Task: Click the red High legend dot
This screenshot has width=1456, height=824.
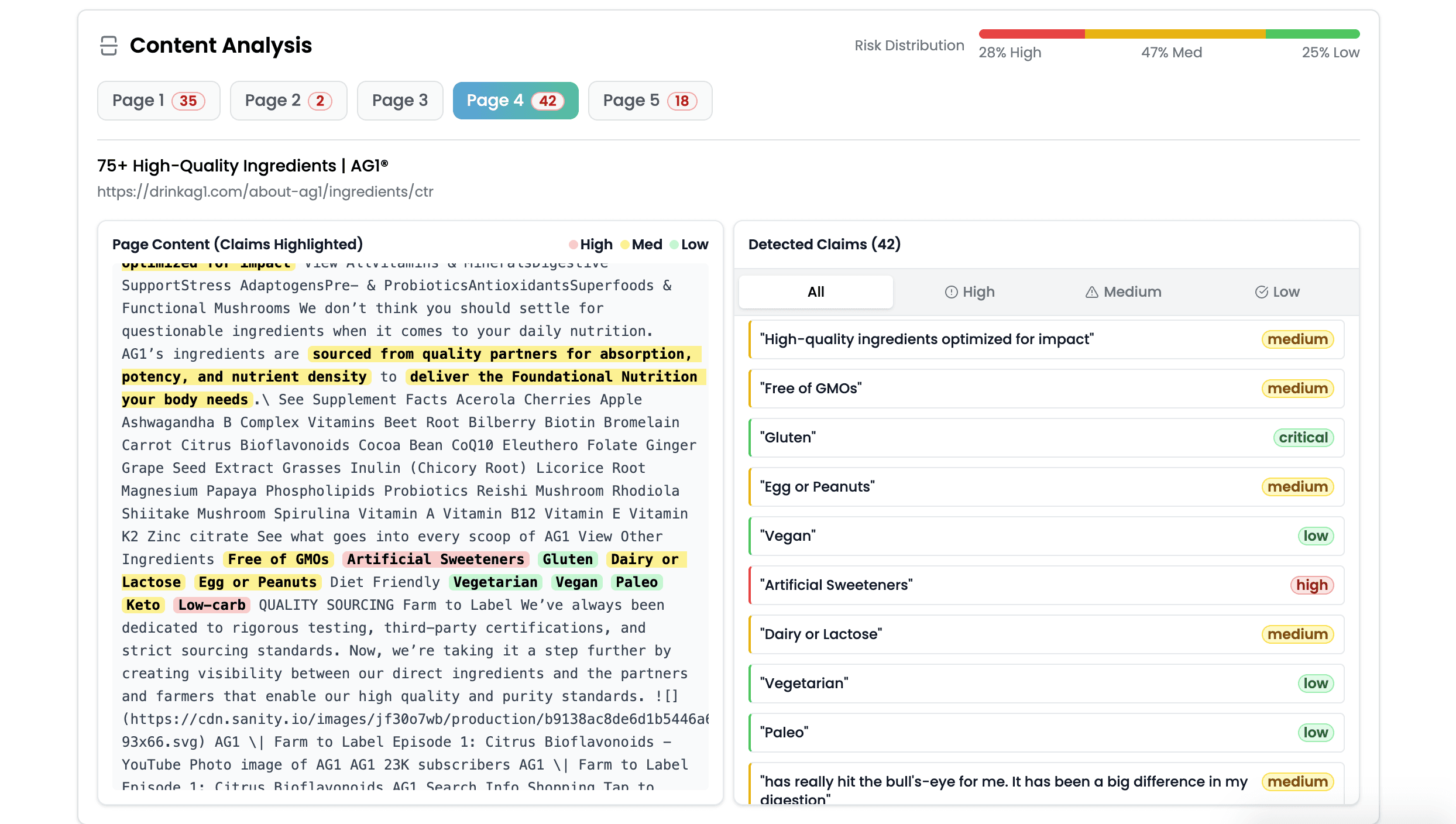Action: [573, 245]
